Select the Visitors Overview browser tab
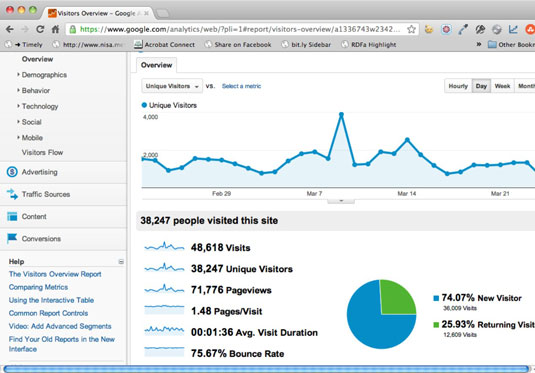Screen dimensions: 535x373 pyautogui.click(x=98, y=13)
